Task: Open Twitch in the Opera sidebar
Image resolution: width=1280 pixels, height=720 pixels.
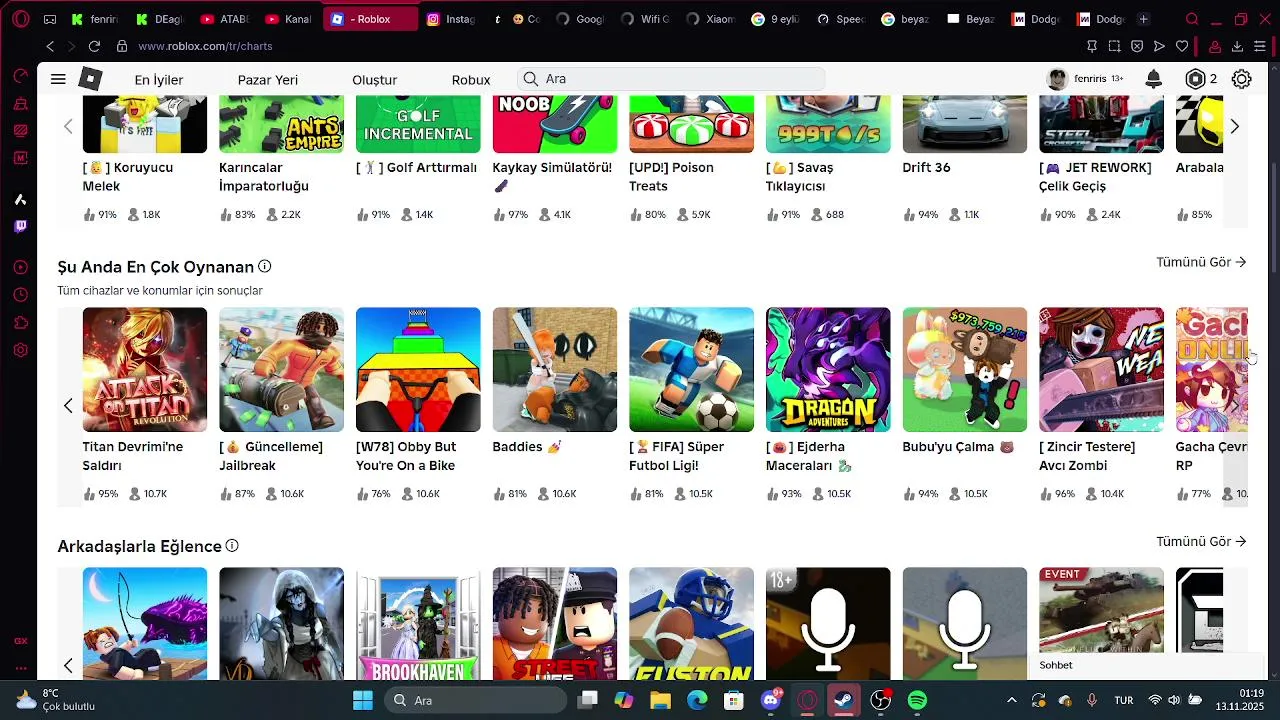Action: [x=20, y=227]
